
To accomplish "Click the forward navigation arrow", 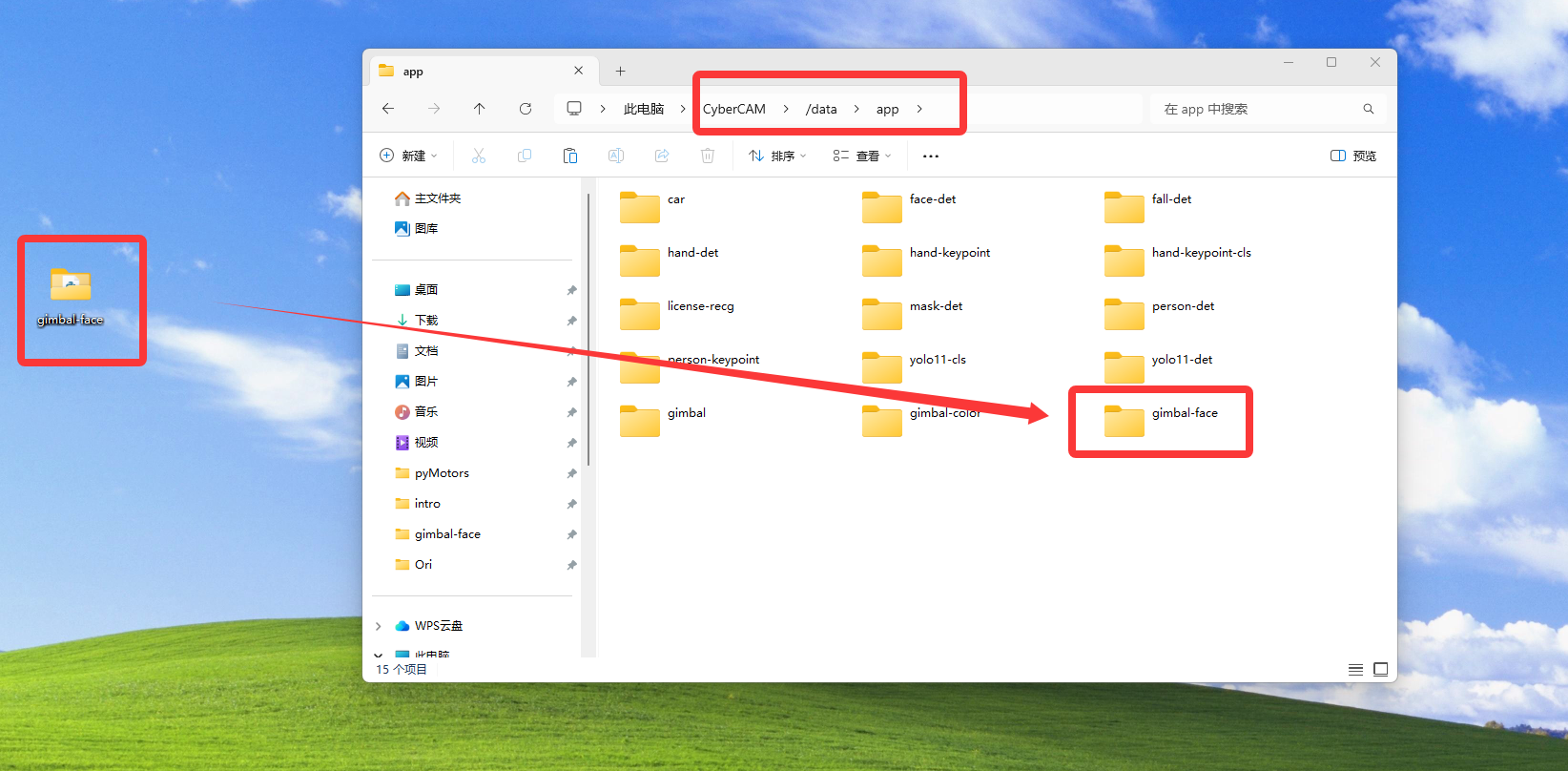I will click(x=434, y=109).
